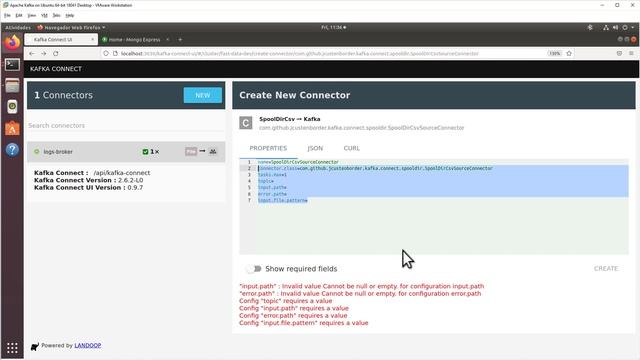Go forward in Firefox navigation
Image resolution: width=640 pixels, height=360 pixels.
44,53
